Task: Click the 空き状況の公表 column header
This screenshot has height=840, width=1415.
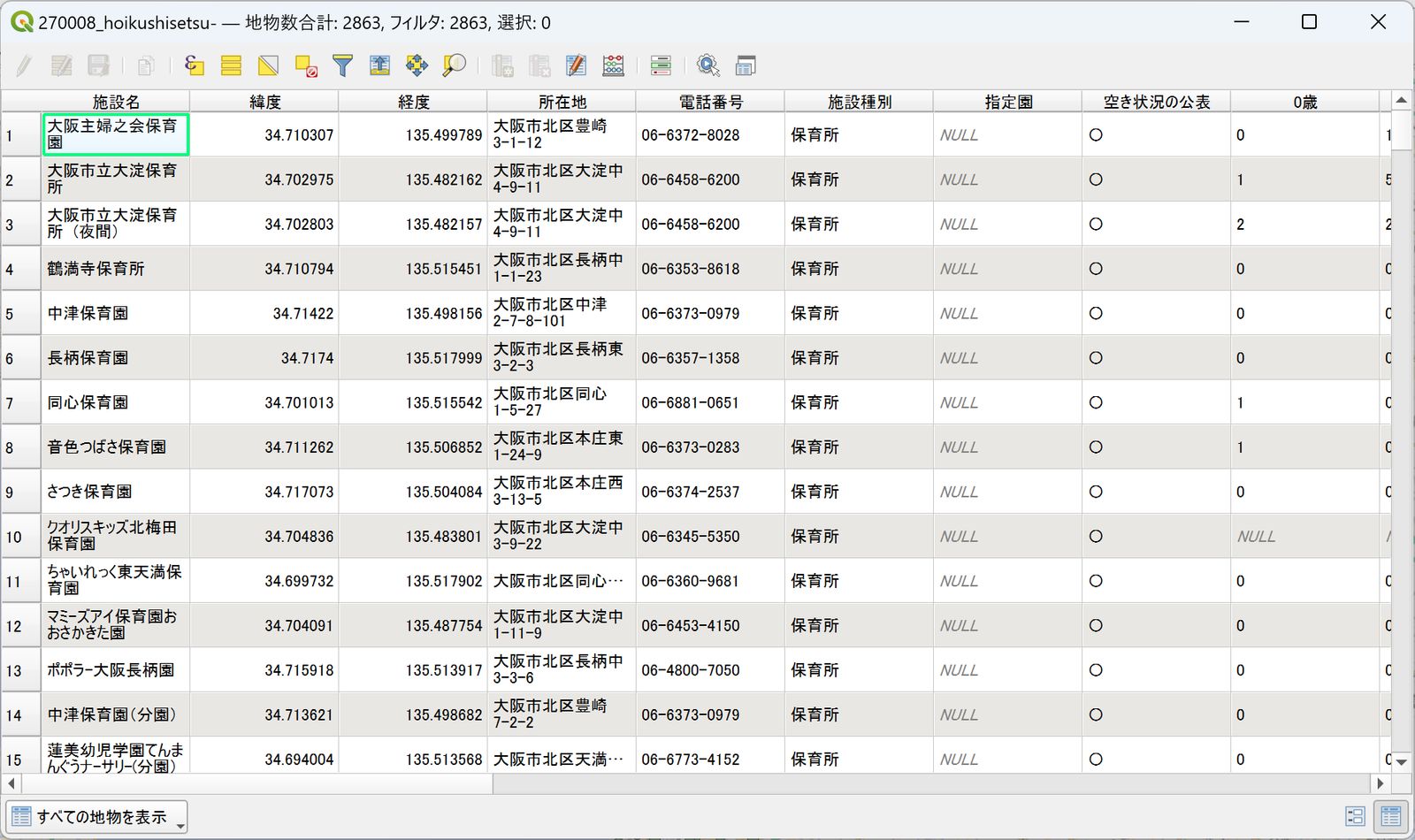Action: [1156, 102]
